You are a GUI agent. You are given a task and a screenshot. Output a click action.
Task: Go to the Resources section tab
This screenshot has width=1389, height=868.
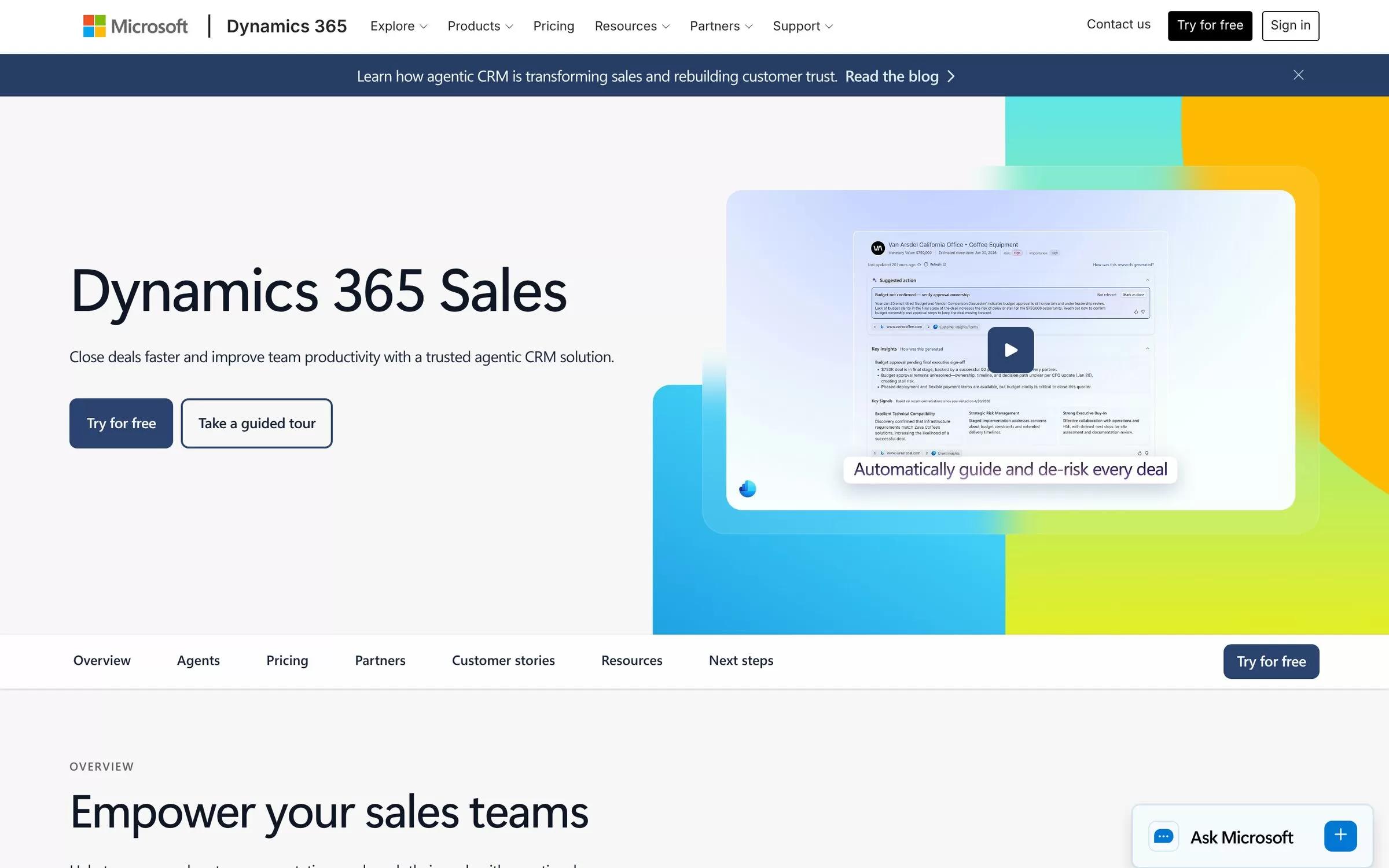[631, 660]
